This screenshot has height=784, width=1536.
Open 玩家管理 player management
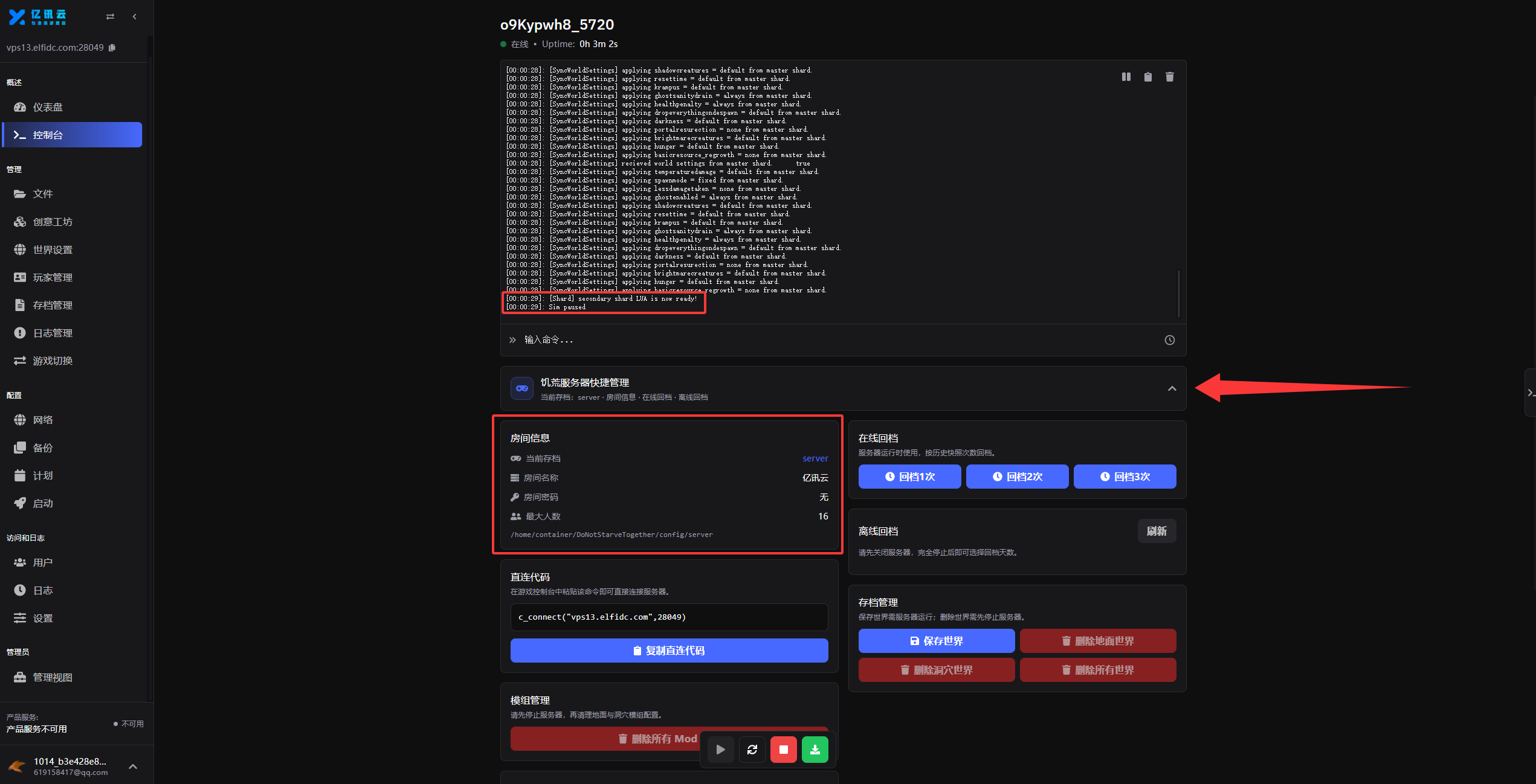[x=73, y=277]
